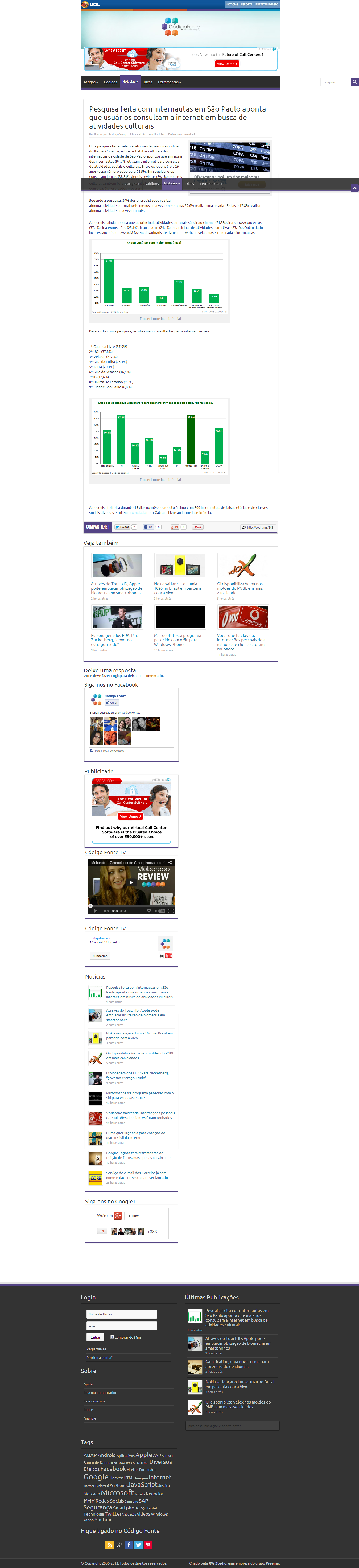
Task: Open the Dilma quer urgência news item
Action: pos(136,1135)
